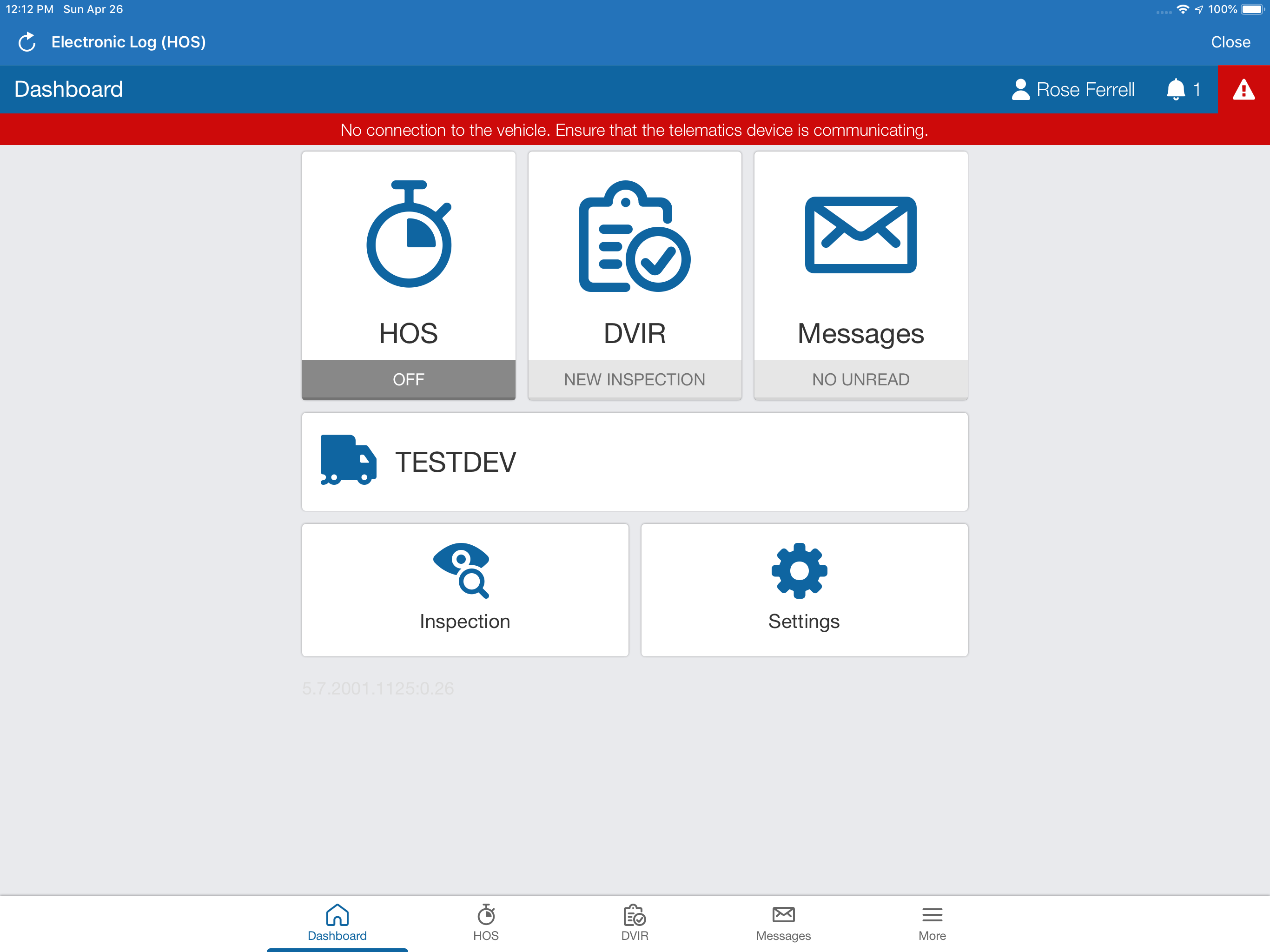
Task: Switch to DVIR bottom tab
Action: pos(635,922)
